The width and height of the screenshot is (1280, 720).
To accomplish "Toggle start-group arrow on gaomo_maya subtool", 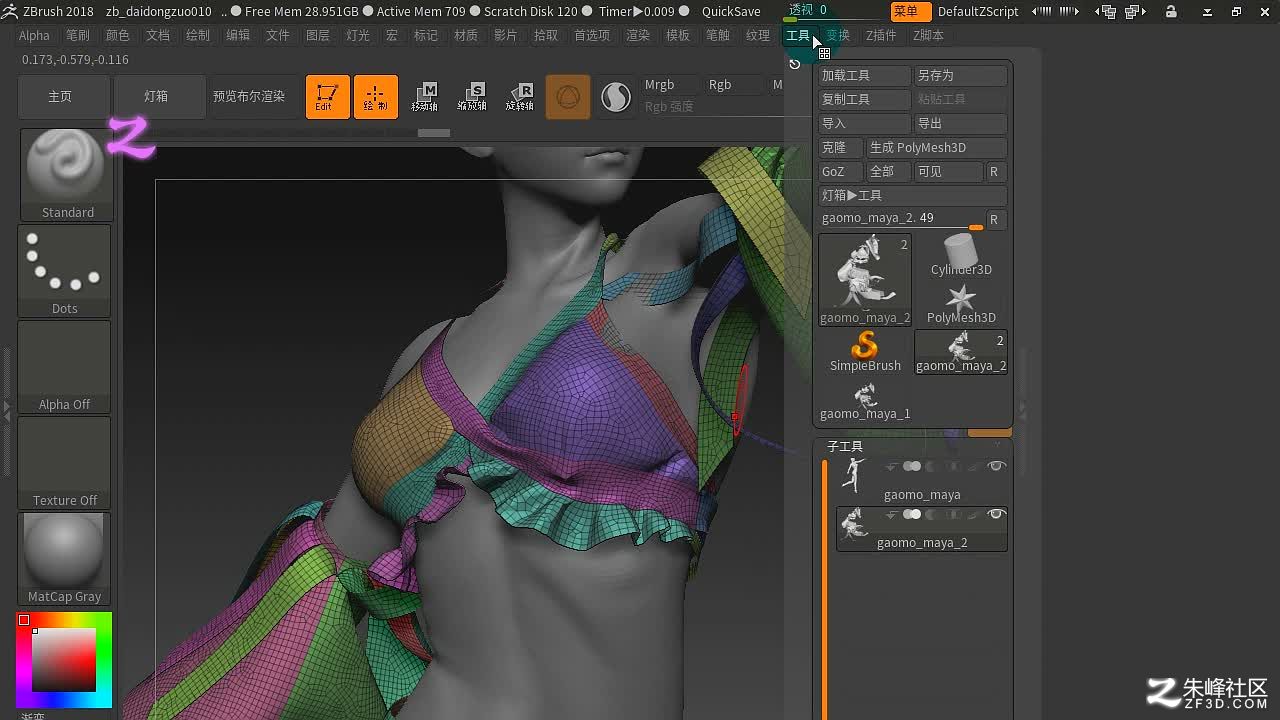I will coord(891,467).
